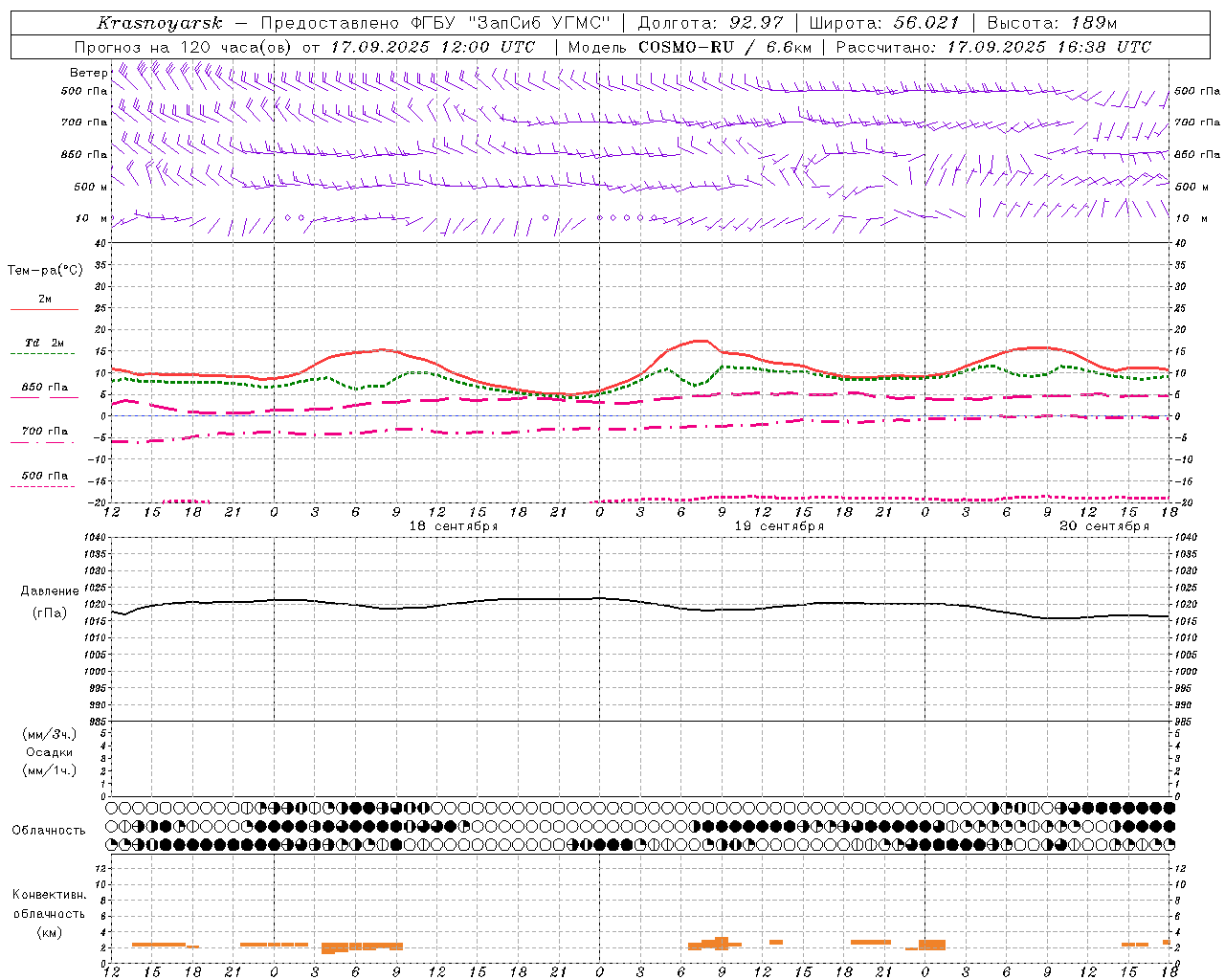
Task: Select the 'Предоставлено ФГБУ "ЗапСиб УГМС"' text
Action: coord(435,23)
